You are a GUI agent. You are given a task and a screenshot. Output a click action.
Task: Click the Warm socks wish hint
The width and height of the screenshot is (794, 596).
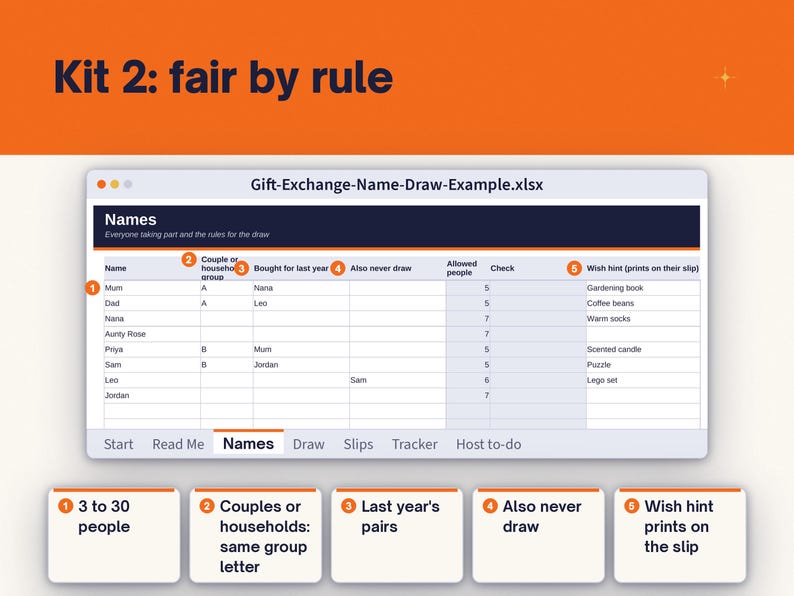pyautogui.click(x=643, y=319)
